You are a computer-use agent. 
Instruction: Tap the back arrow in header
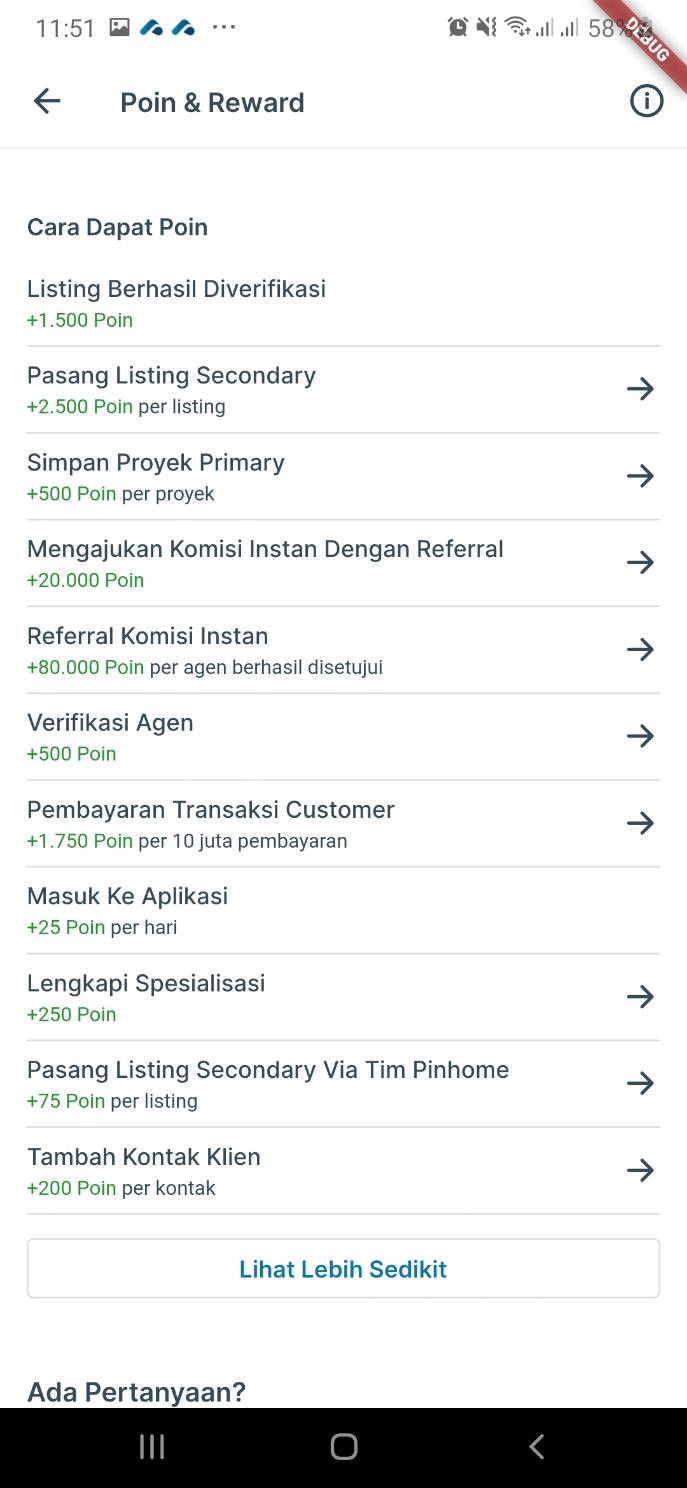click(47, 101)
